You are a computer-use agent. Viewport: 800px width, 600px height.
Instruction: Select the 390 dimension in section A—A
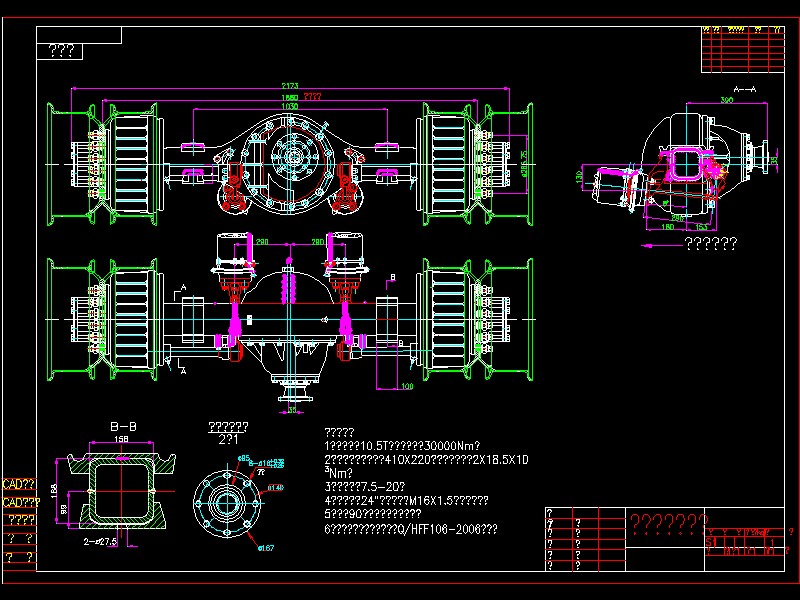coord(727,100)
